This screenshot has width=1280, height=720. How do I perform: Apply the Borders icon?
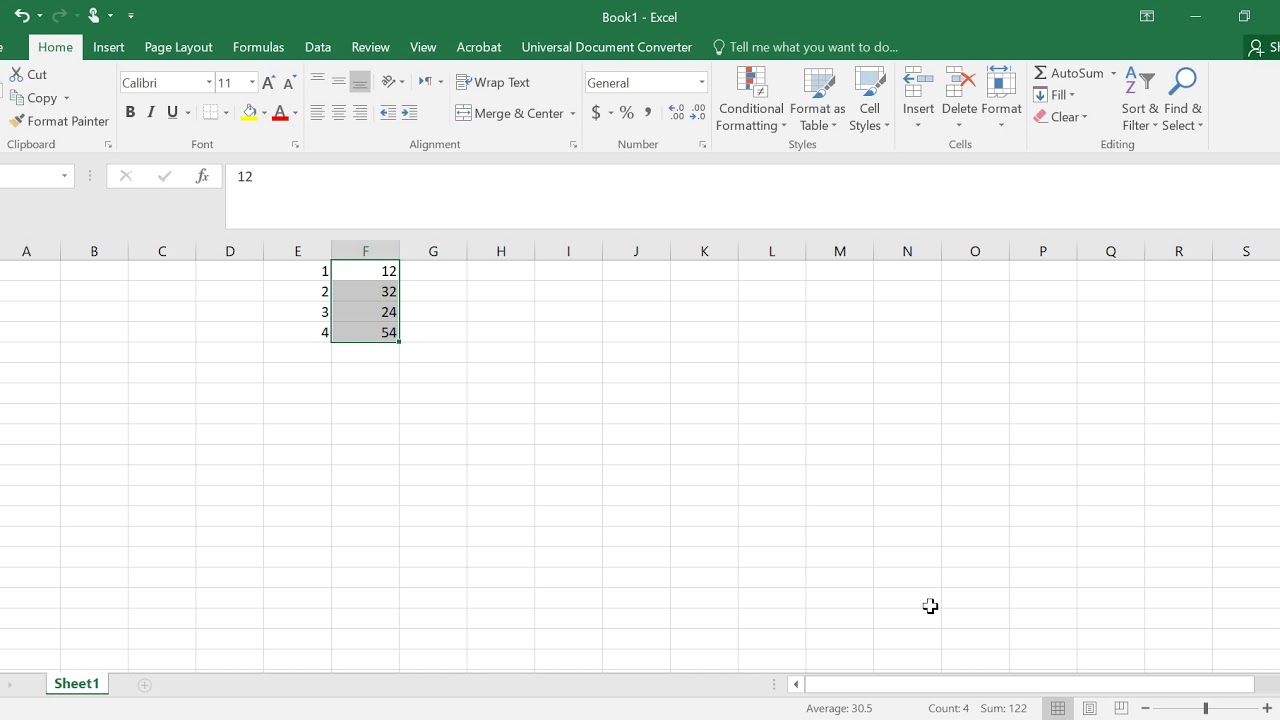coord(210,113)
